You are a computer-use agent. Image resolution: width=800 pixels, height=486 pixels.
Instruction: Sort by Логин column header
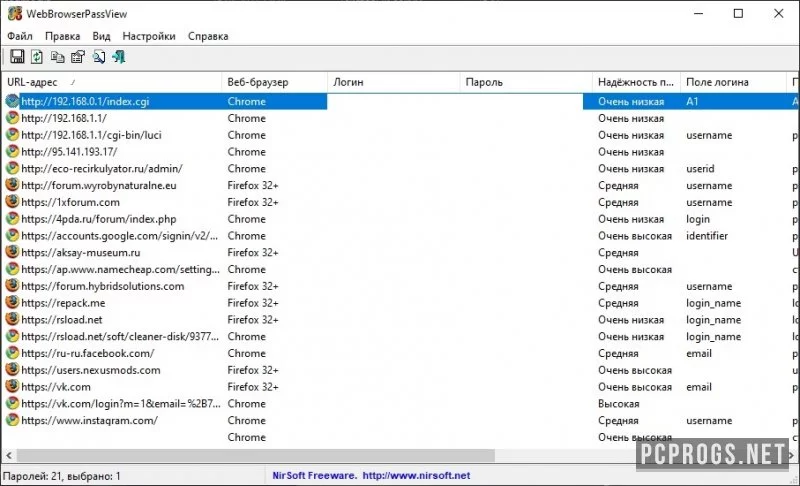[393, 82]
